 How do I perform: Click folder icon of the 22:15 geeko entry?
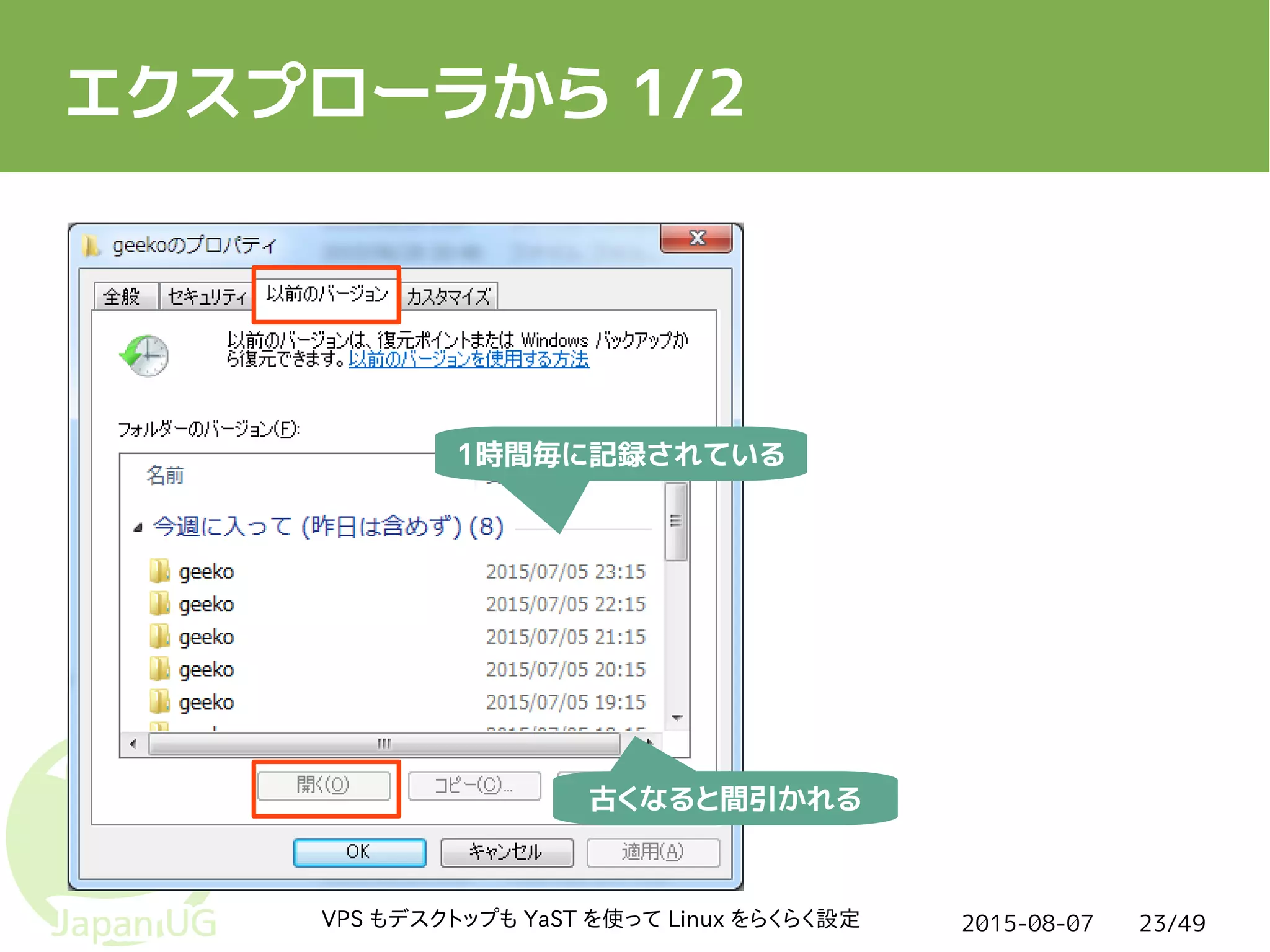coord(159,603)
